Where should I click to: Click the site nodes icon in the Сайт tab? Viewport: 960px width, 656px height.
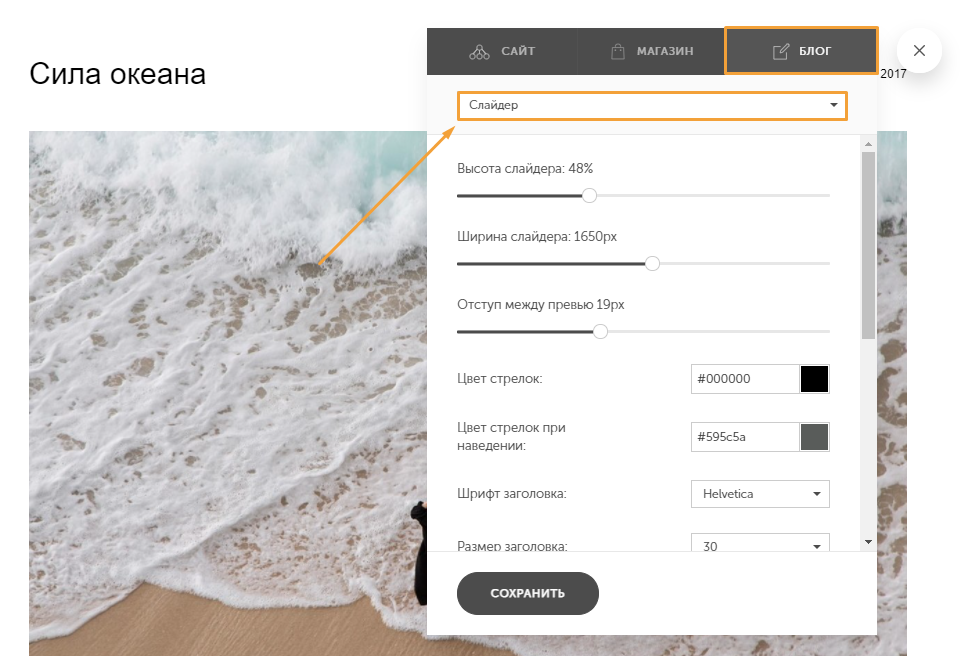click(480, 52)
